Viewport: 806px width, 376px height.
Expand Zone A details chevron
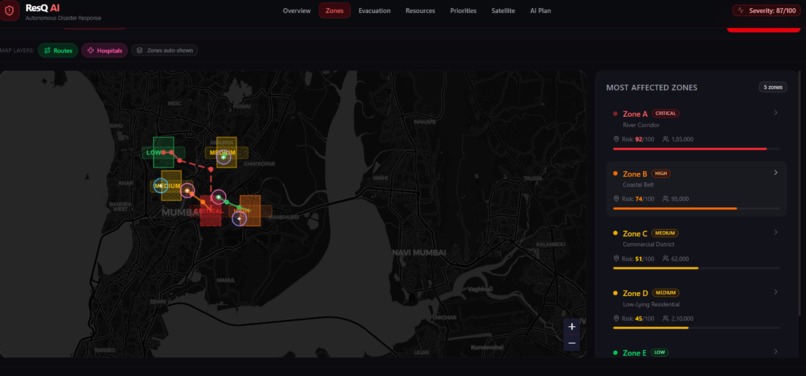point(776,113)
